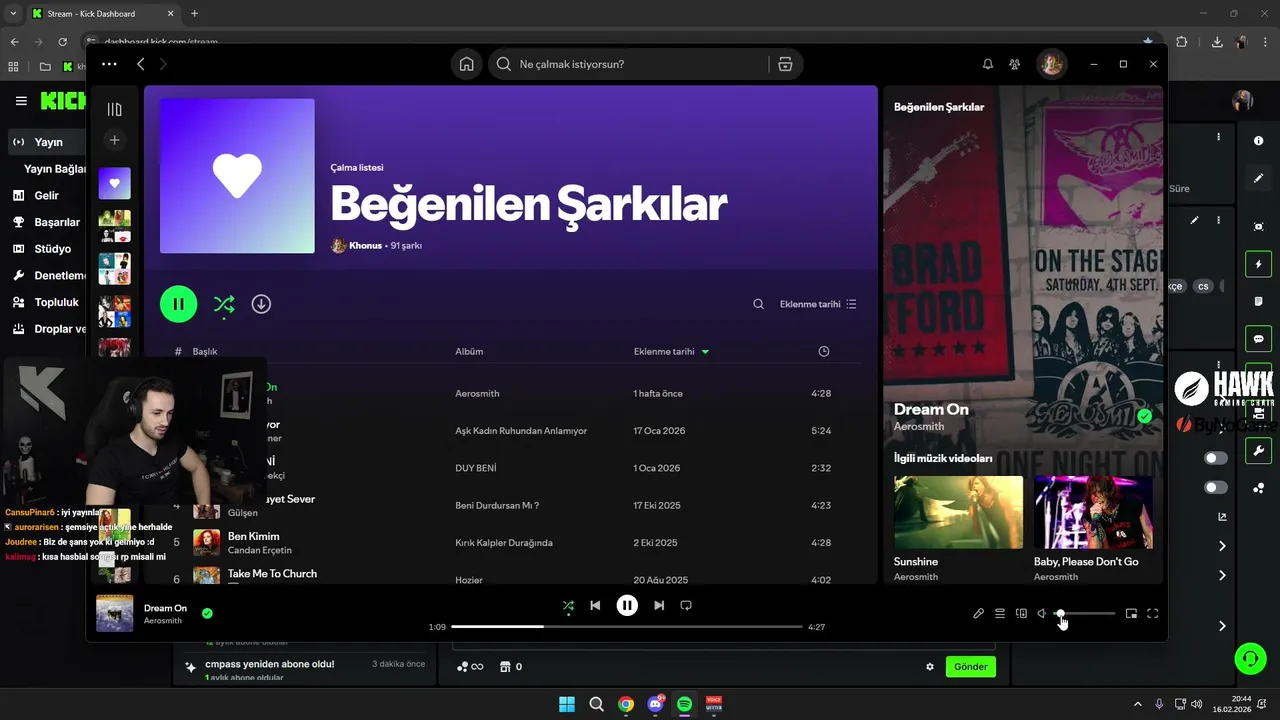
Task: Search within the playlist magnifier icon
Action: [x=758, y=304]
